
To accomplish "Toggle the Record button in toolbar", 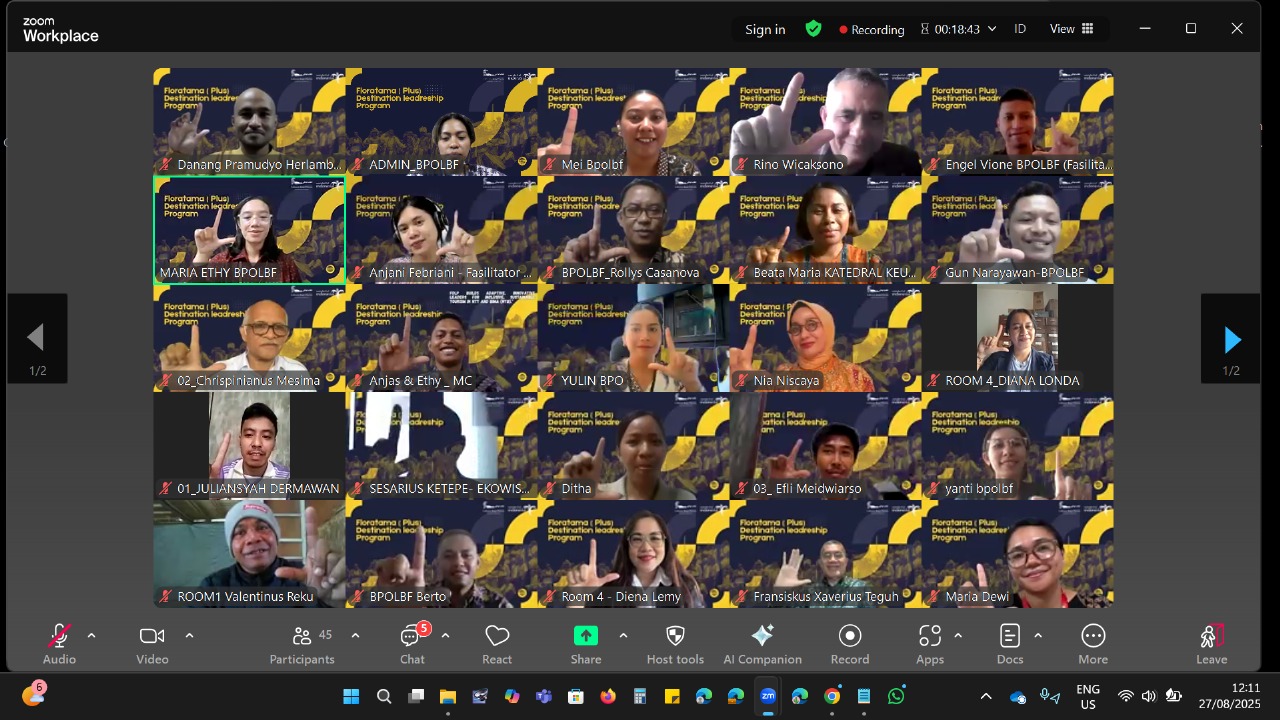I will (850, 643).
